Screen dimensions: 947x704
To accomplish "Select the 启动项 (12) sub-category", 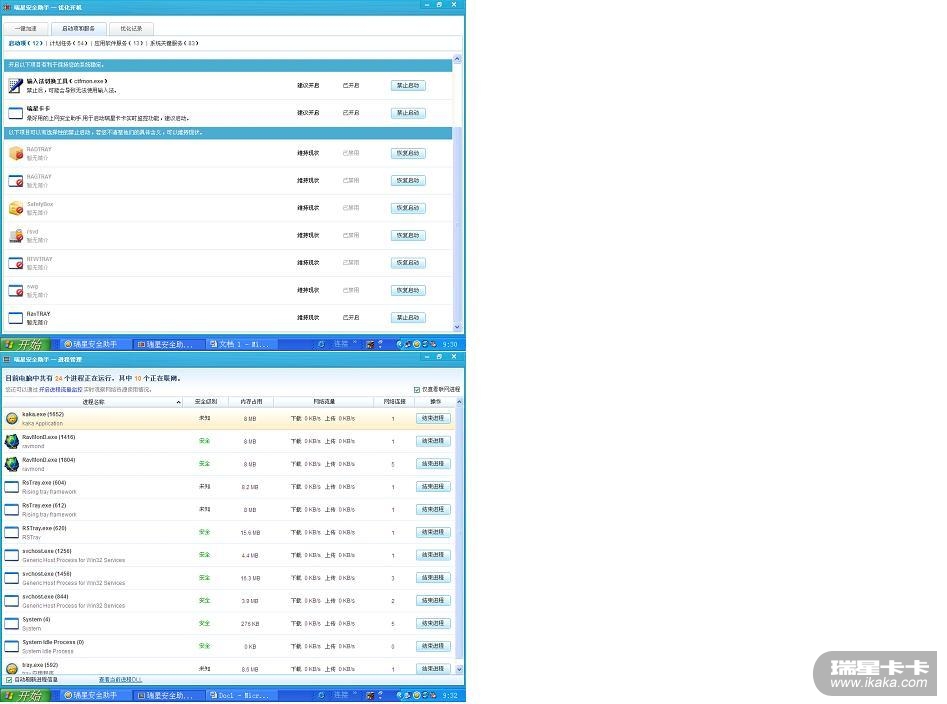I will click(26, 43).
